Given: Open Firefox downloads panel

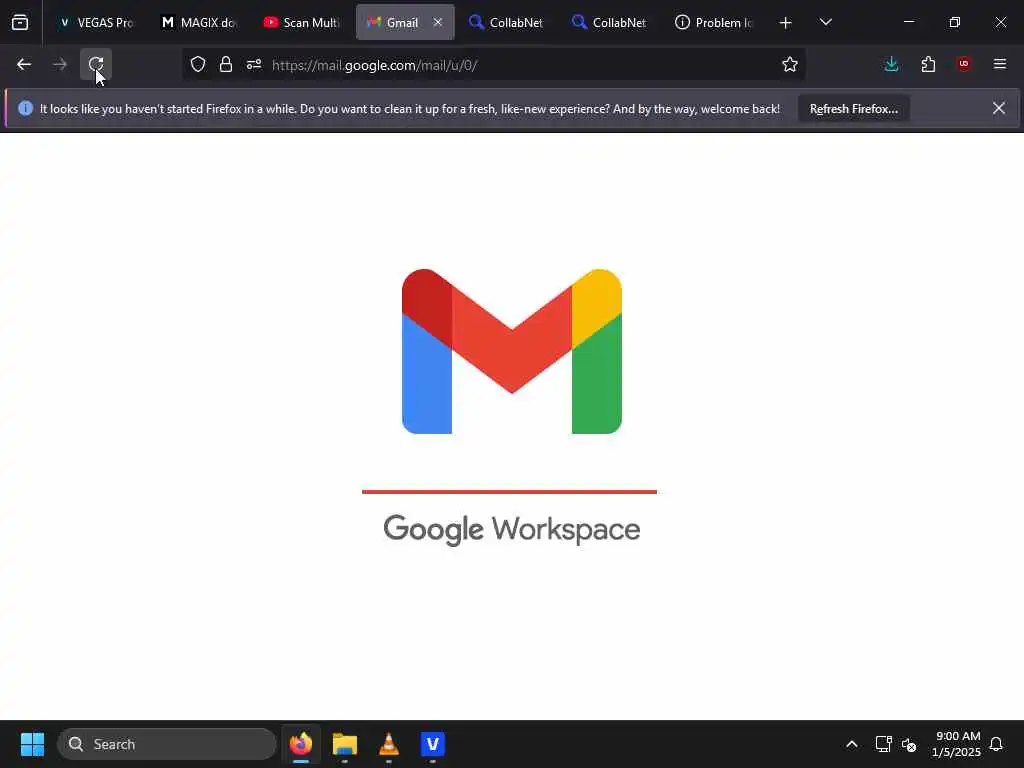Looking at the screenshot, I should tap(891, 65).
